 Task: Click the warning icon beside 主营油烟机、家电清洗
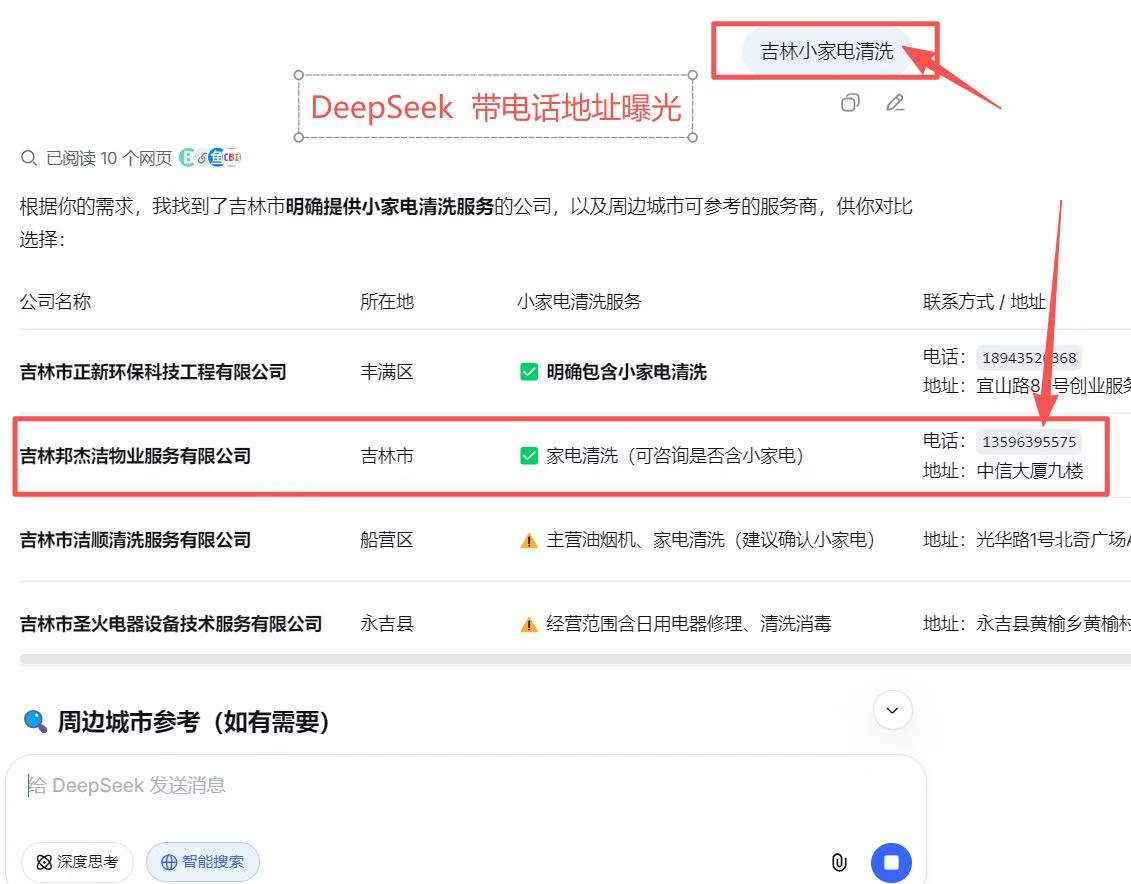tap(529, 540)
